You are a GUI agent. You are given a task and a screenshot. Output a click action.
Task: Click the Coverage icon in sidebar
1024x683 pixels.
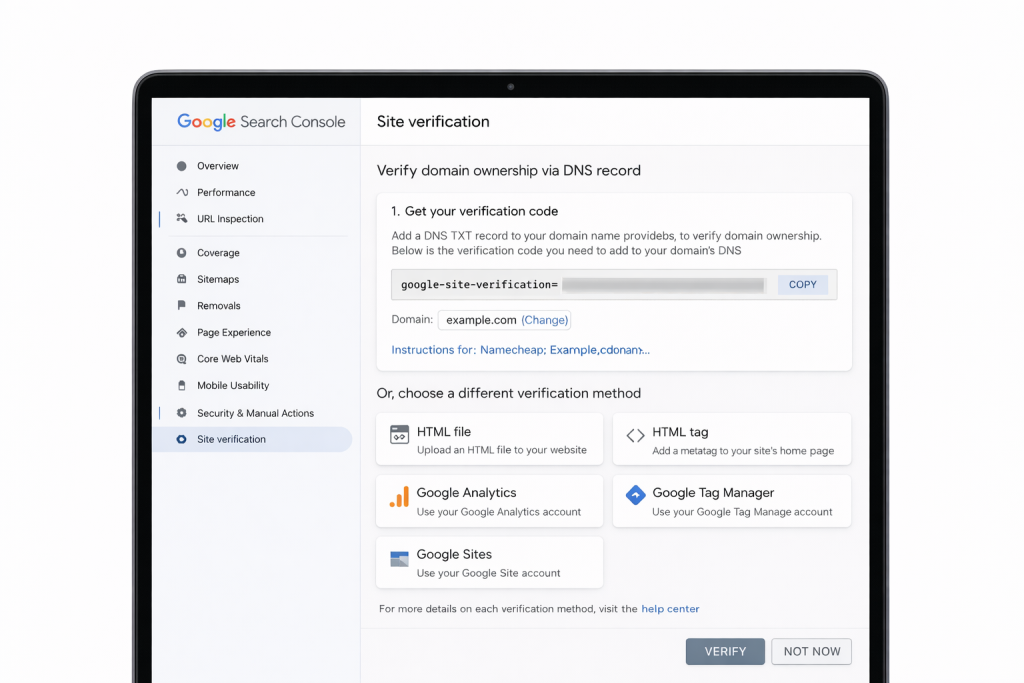click(182, 253)
